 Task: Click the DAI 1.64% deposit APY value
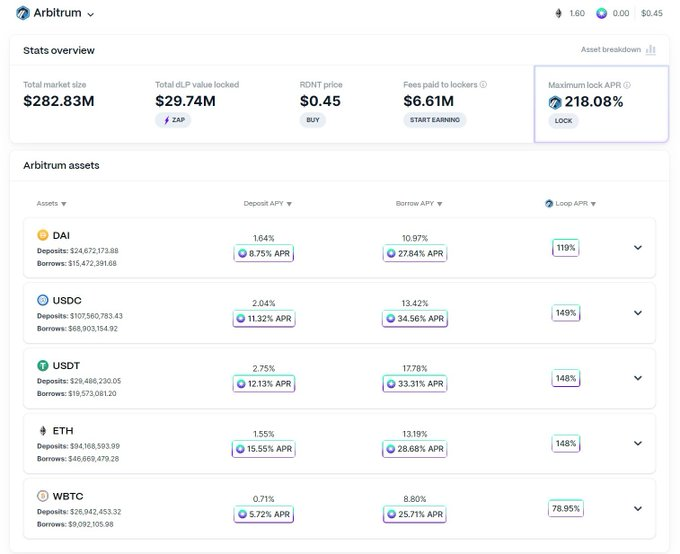click(x=264, y=238)
